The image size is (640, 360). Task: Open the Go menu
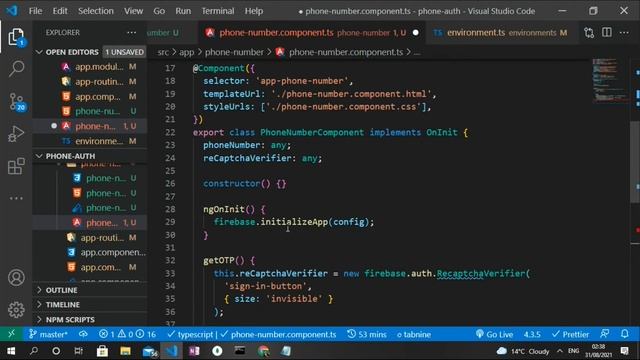[159, 11]
